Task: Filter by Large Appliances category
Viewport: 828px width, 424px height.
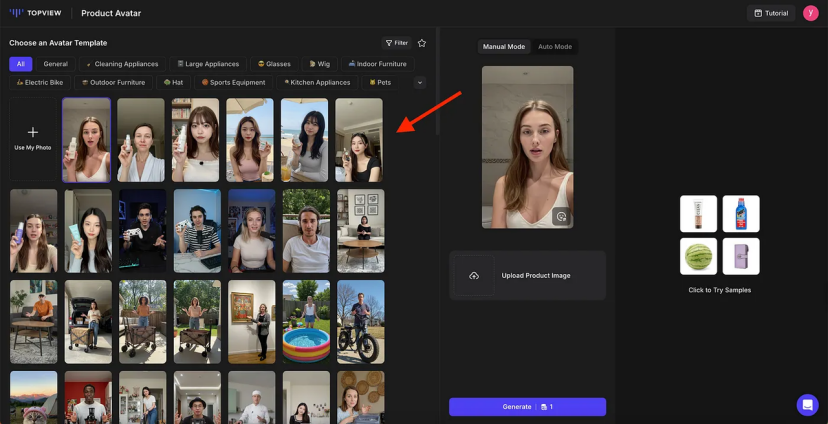Action: (x=208, y=64)
